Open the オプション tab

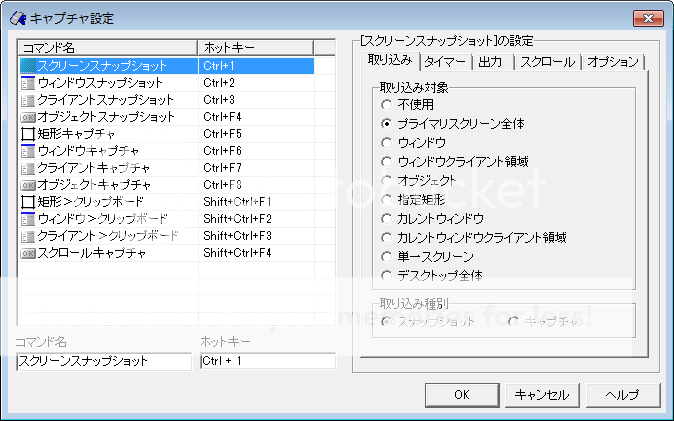point(613,62)
